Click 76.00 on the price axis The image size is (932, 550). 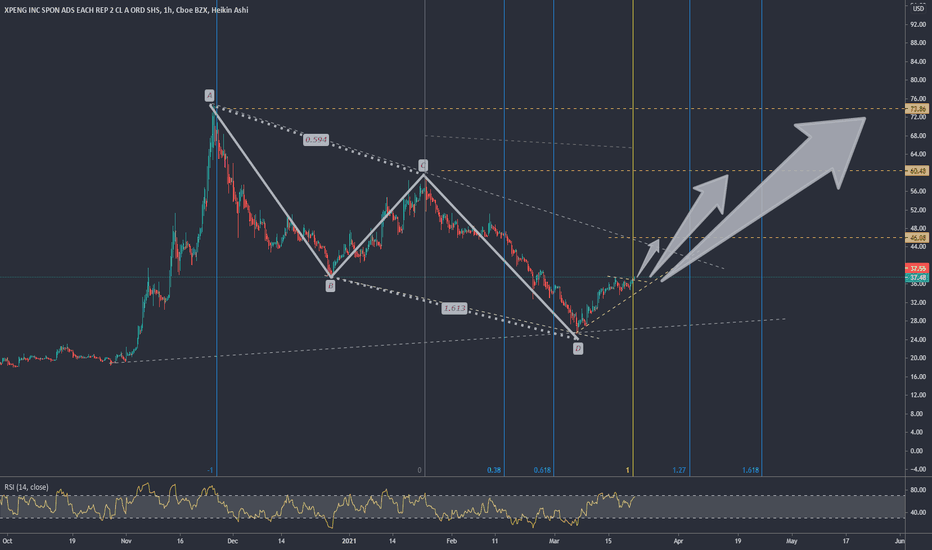point(918,98)
